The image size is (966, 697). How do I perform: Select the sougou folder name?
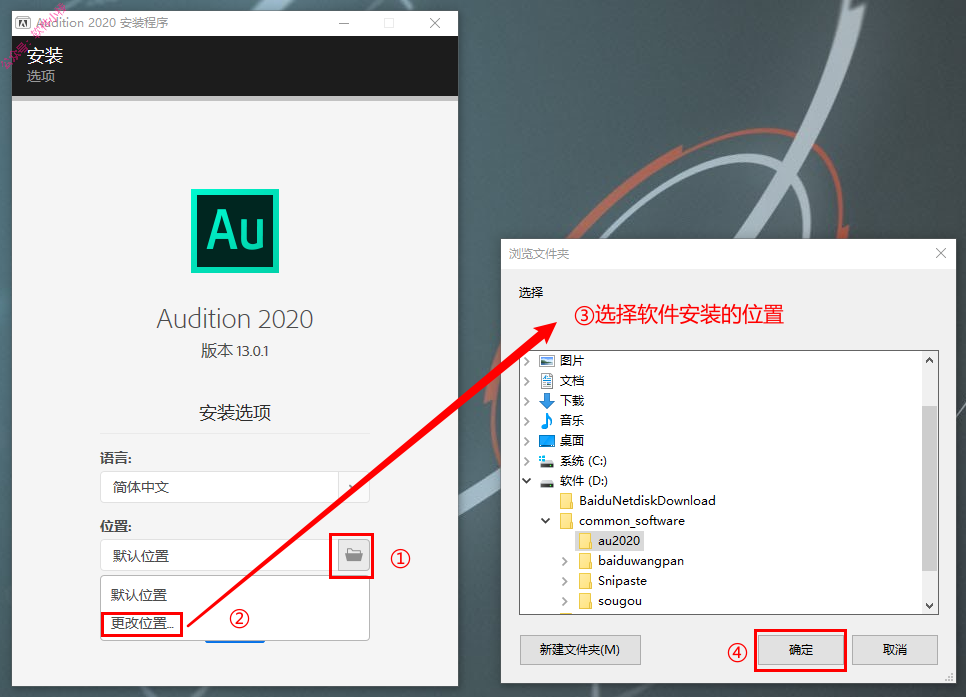620,601
